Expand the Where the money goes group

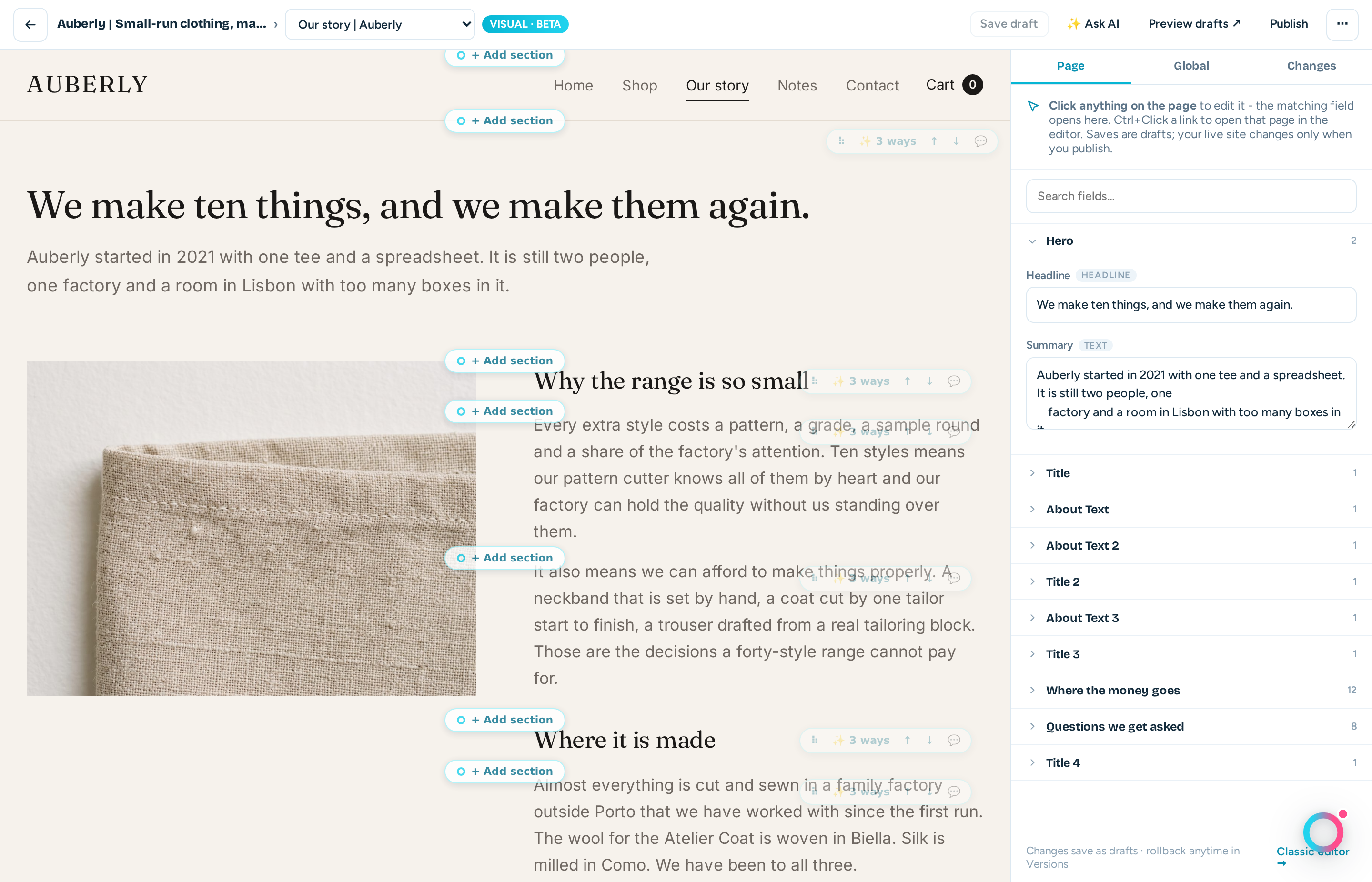(x=1191, y=690)
